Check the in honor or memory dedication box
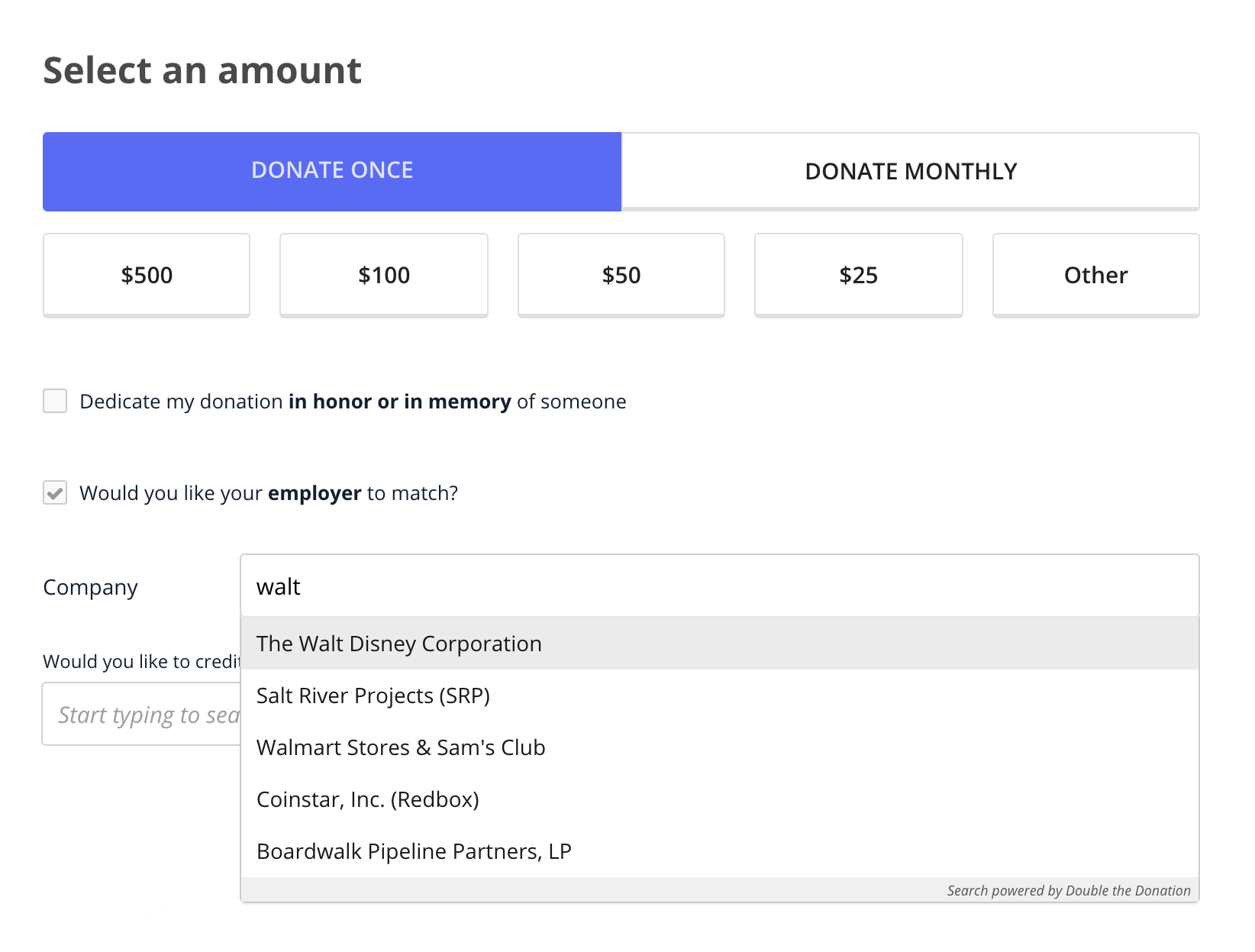1255x952 pixels. [x=55, y=401]
